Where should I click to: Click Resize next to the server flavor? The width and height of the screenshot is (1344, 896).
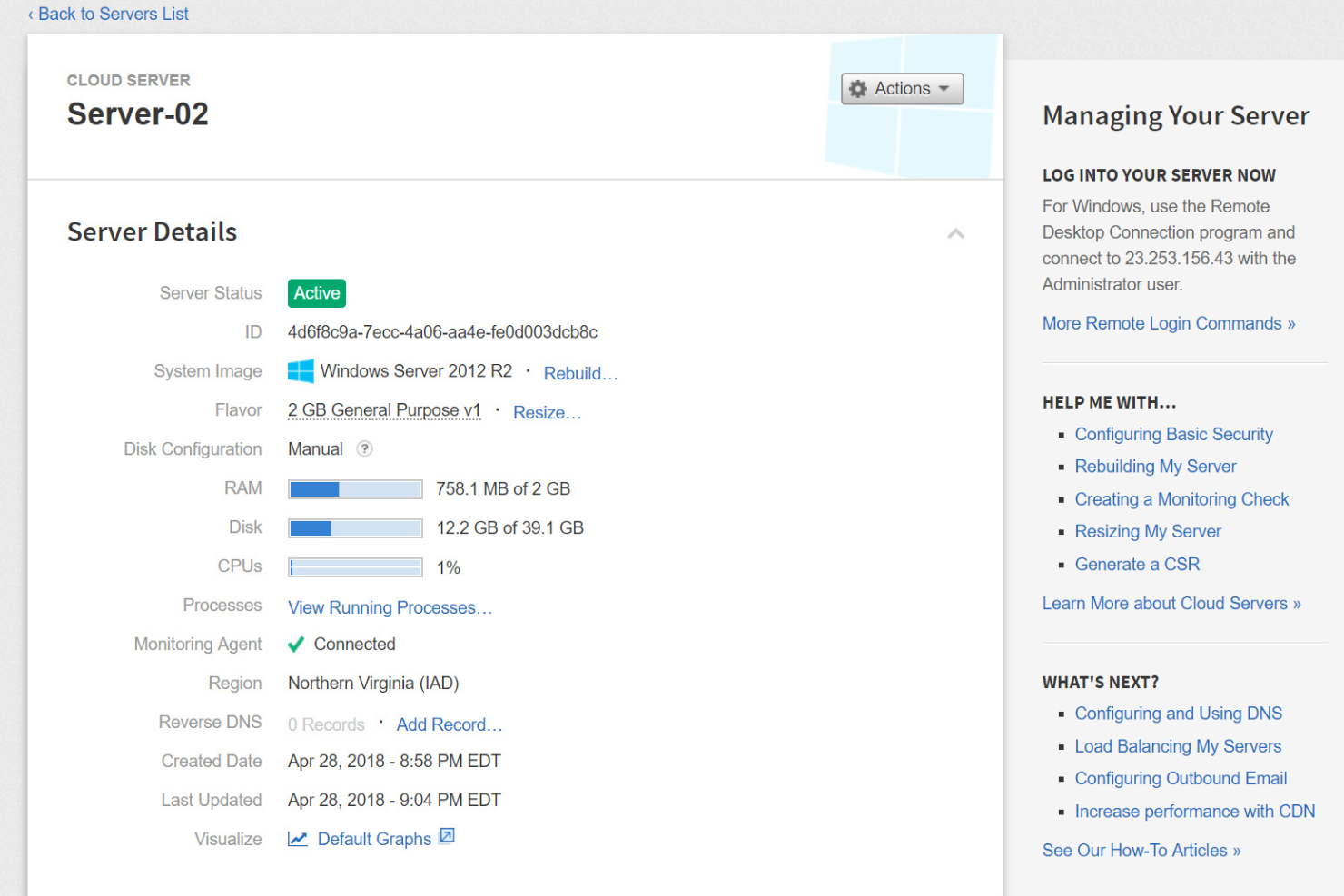click(x=546, y=411)
